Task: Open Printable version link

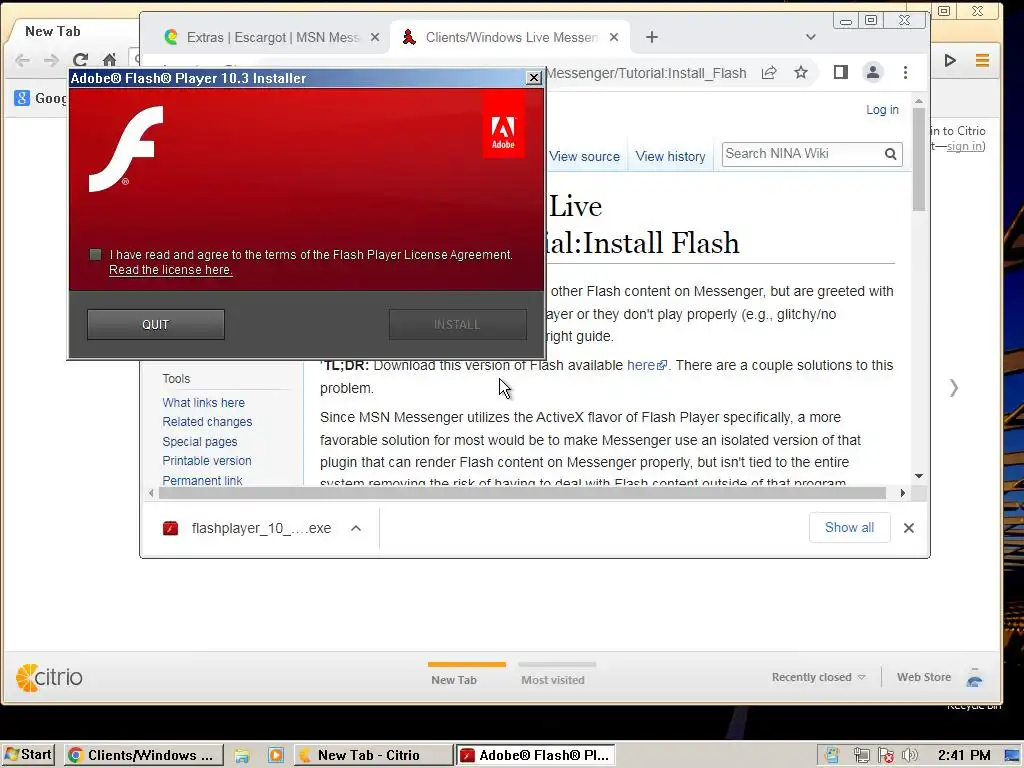Action: (207, 460)
